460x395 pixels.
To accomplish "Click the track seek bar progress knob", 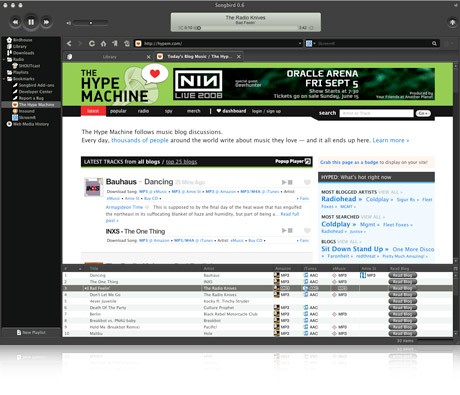I will [x=199, y=28].
